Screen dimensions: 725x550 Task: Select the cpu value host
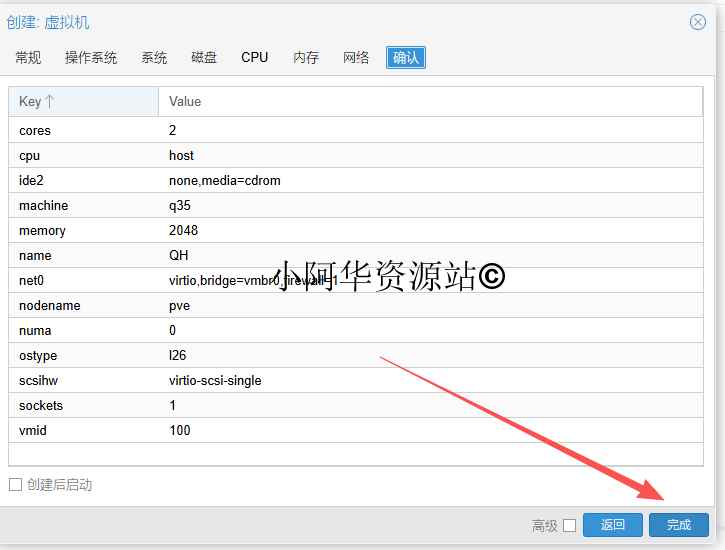click(x=181, y=155)
